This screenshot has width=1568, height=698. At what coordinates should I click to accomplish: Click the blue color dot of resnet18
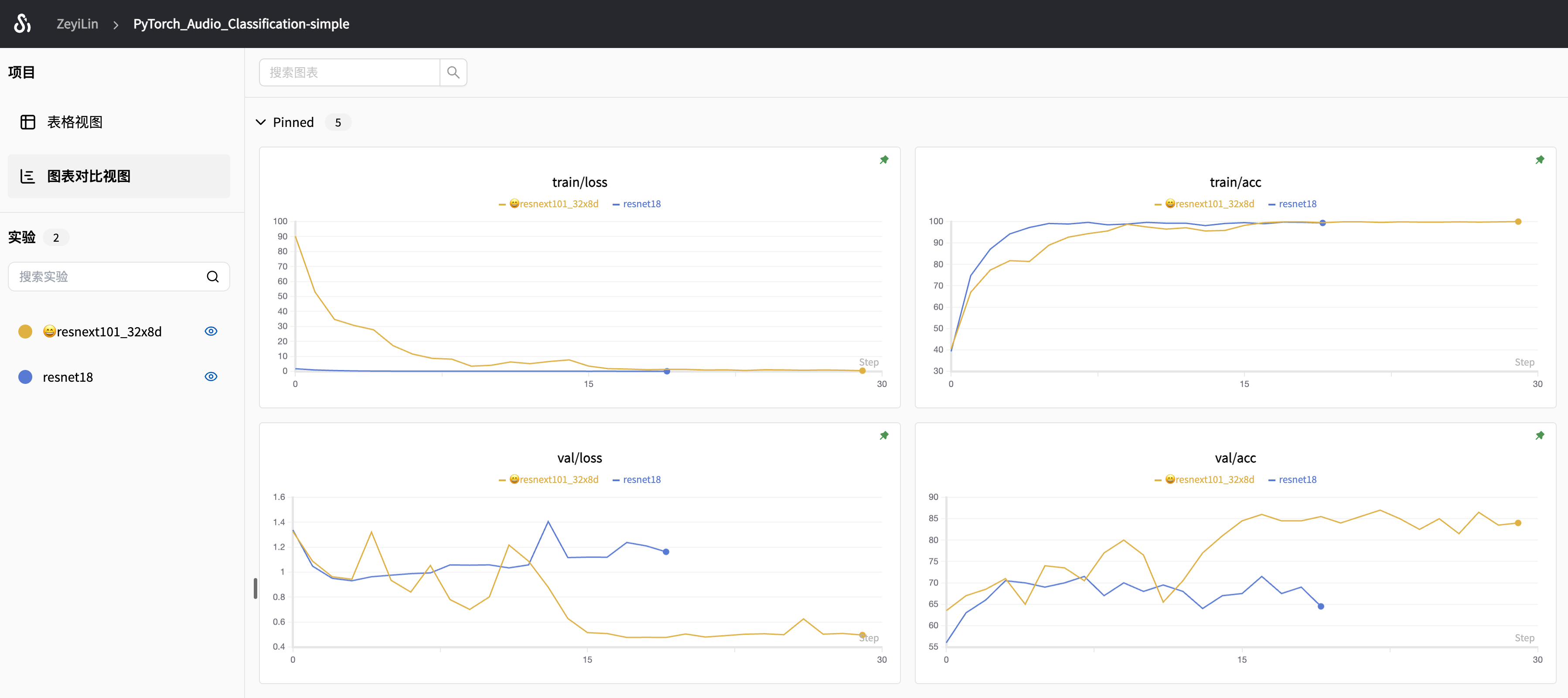[x=26, y=377]
